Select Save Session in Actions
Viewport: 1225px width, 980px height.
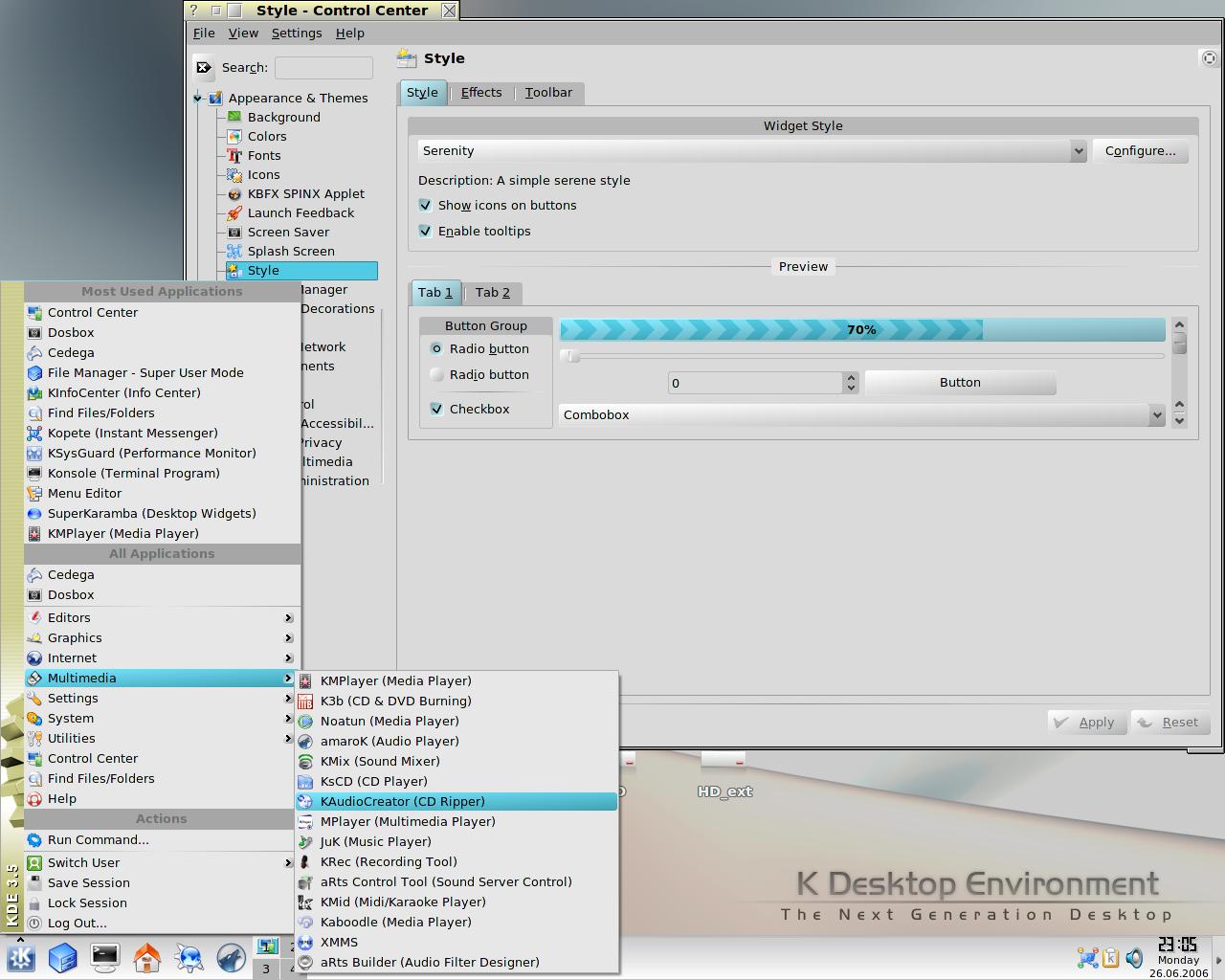(x=163, y=883)
